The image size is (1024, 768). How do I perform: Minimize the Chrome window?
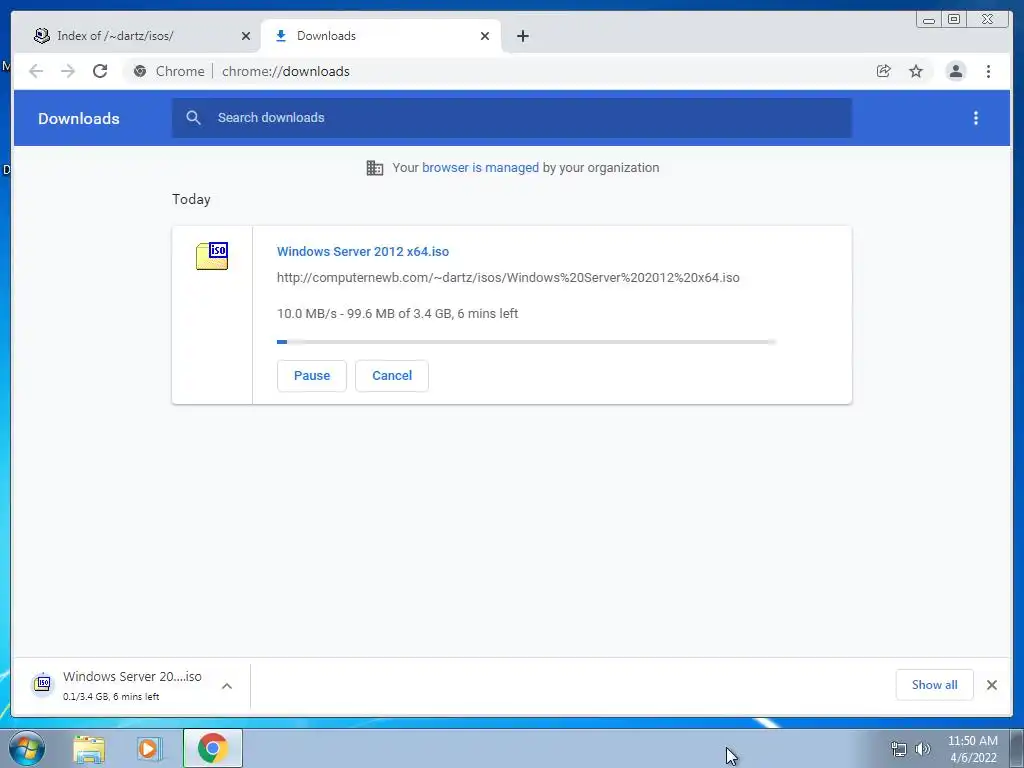(929, 20)
